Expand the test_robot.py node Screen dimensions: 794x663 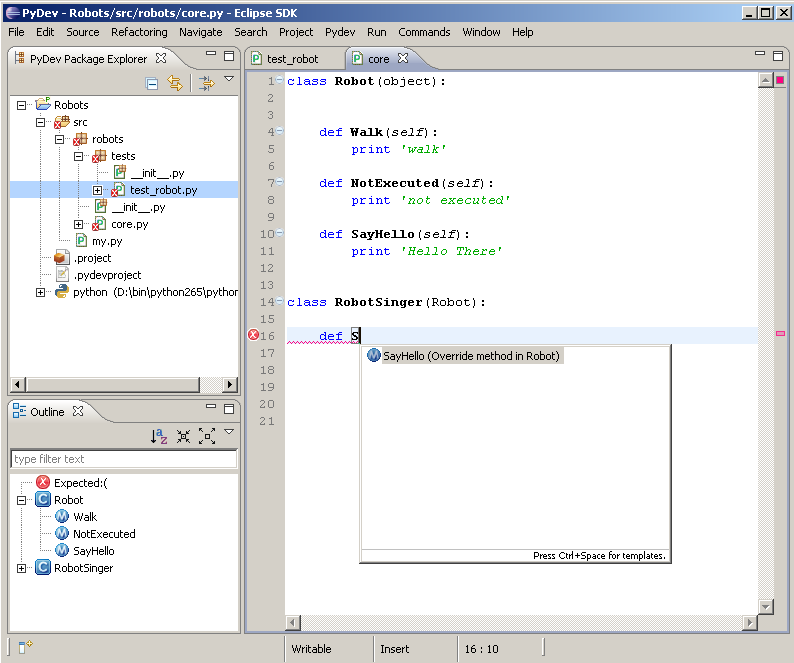point(97,190)
